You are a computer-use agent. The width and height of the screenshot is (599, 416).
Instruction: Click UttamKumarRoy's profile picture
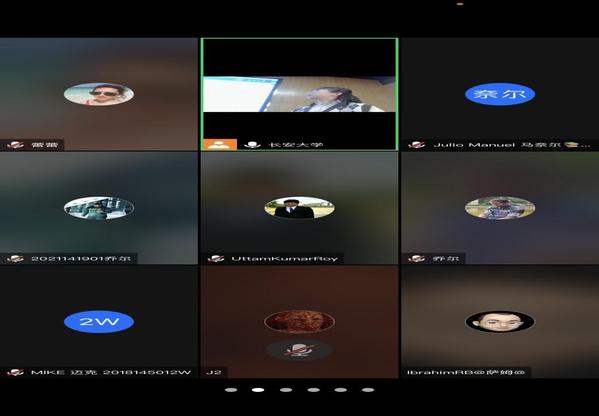[300, 207]
